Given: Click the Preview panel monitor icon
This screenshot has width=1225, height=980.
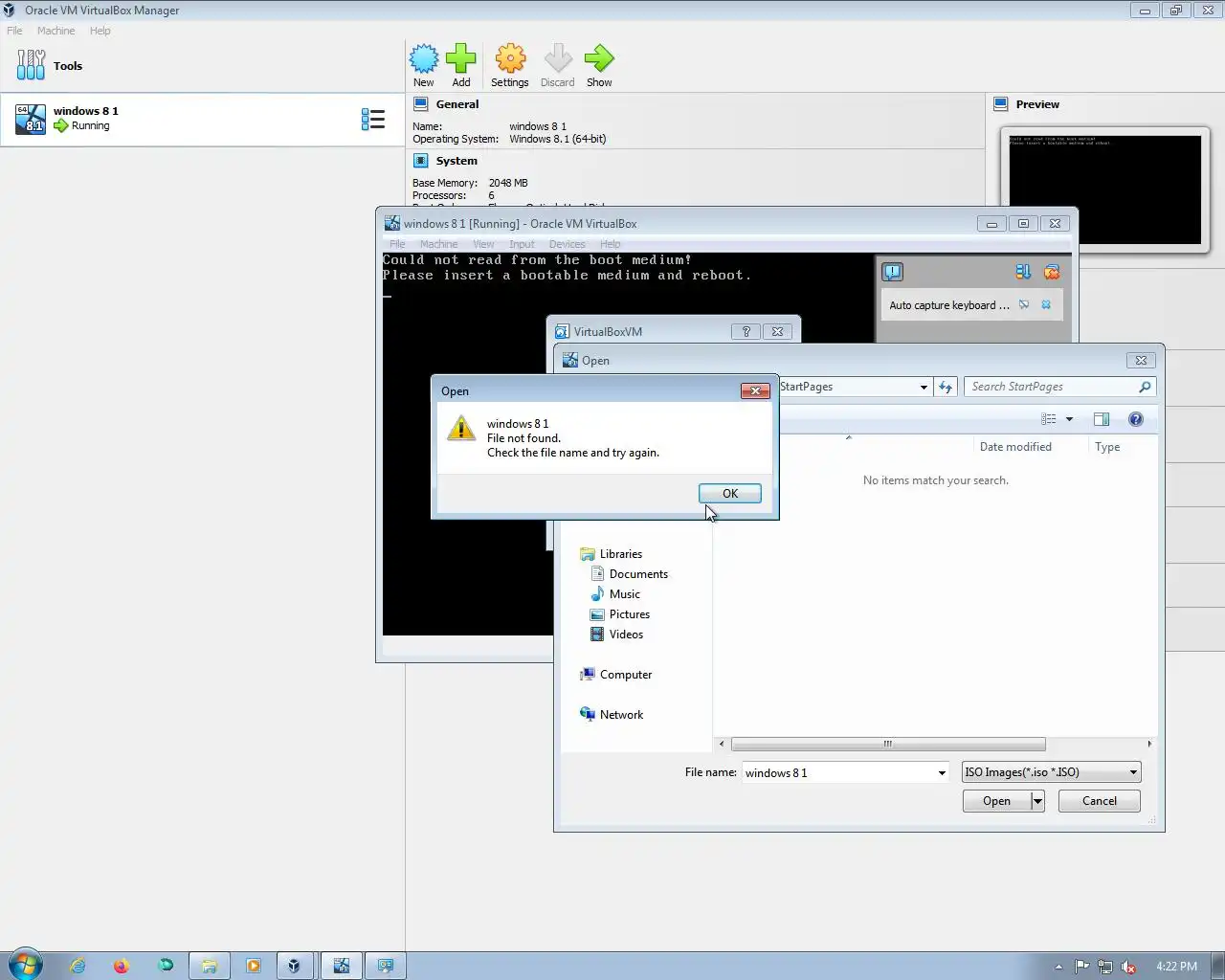Looking at the screenshot, I should pos(1001,104).
